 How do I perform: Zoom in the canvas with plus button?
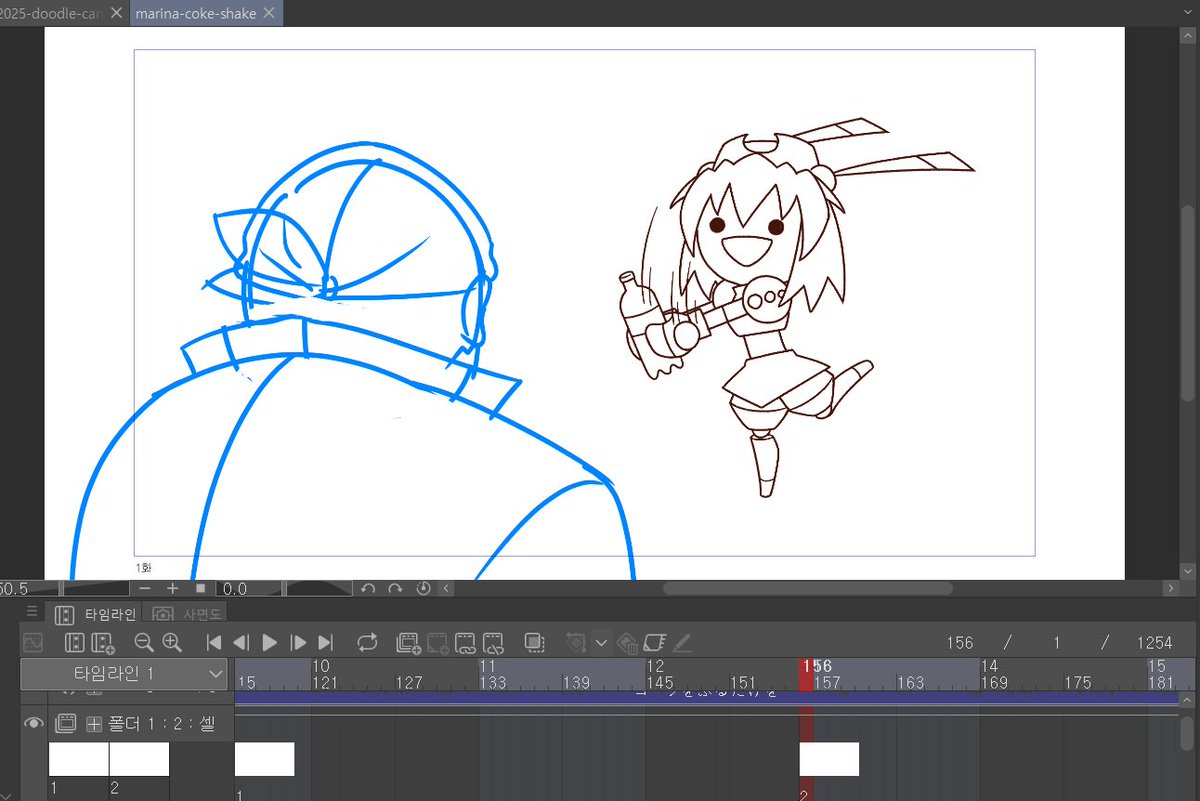[172, 589]
